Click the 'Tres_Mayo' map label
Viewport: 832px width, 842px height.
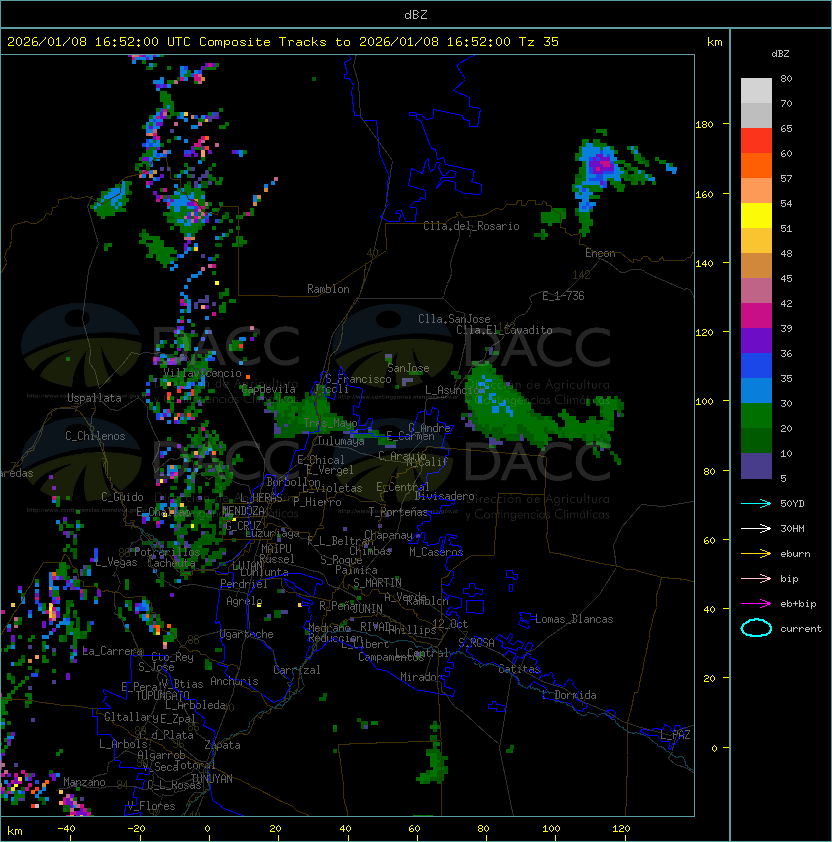click(330, 423)
